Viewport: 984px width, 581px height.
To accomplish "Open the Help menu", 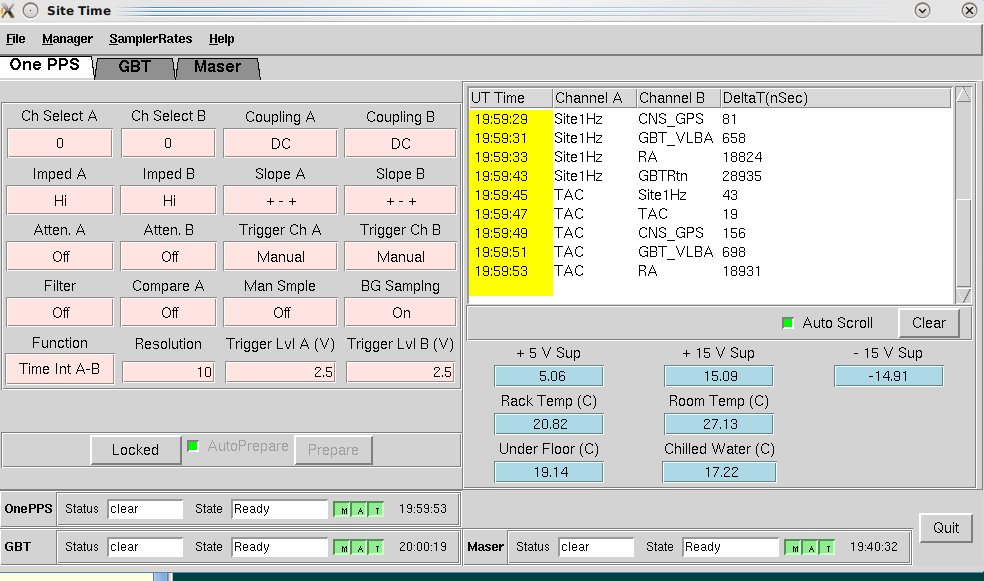I will pyautogui.click(x=222, y=39).
